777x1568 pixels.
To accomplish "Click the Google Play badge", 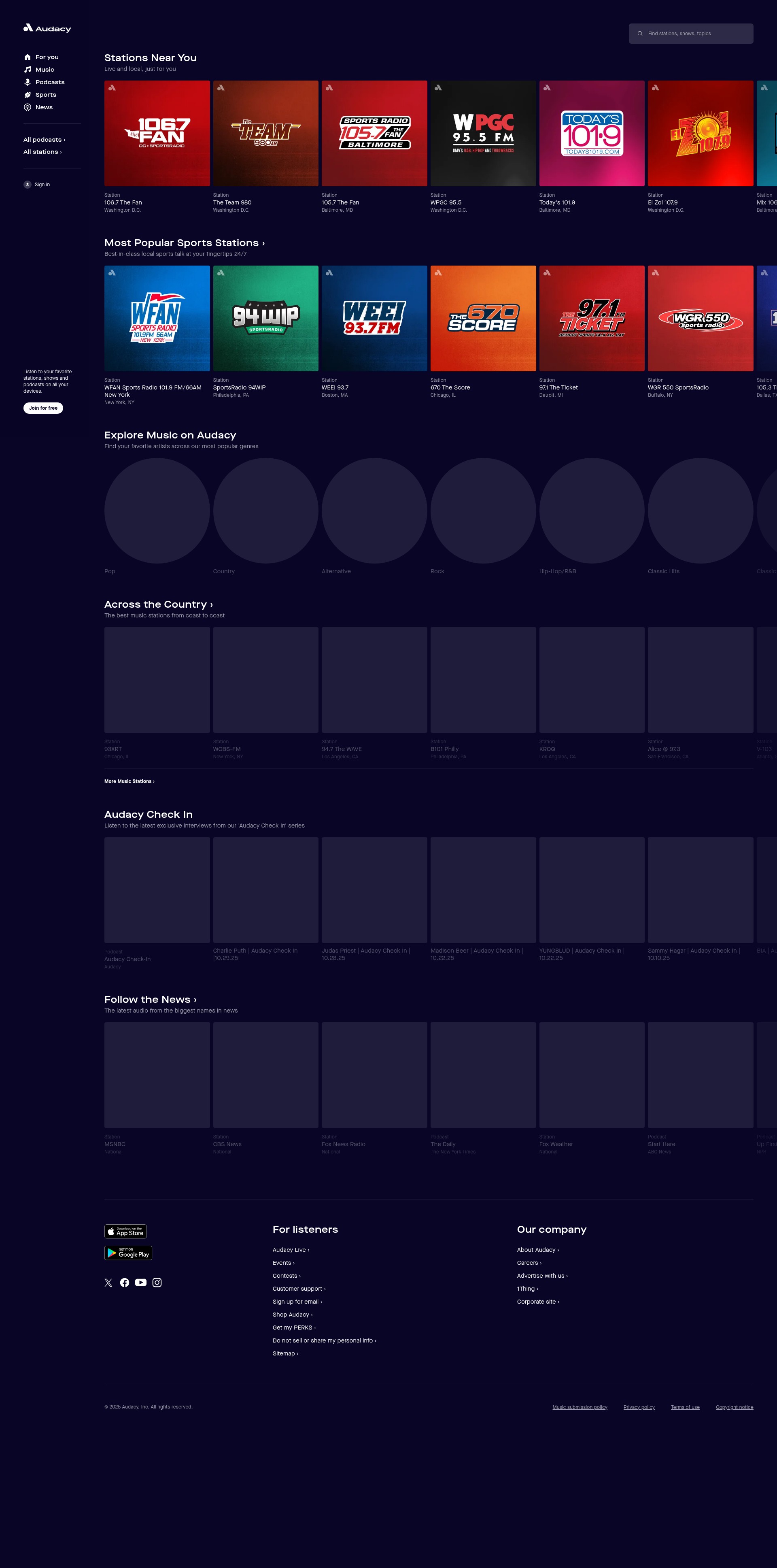I will tap(128, 1253).
